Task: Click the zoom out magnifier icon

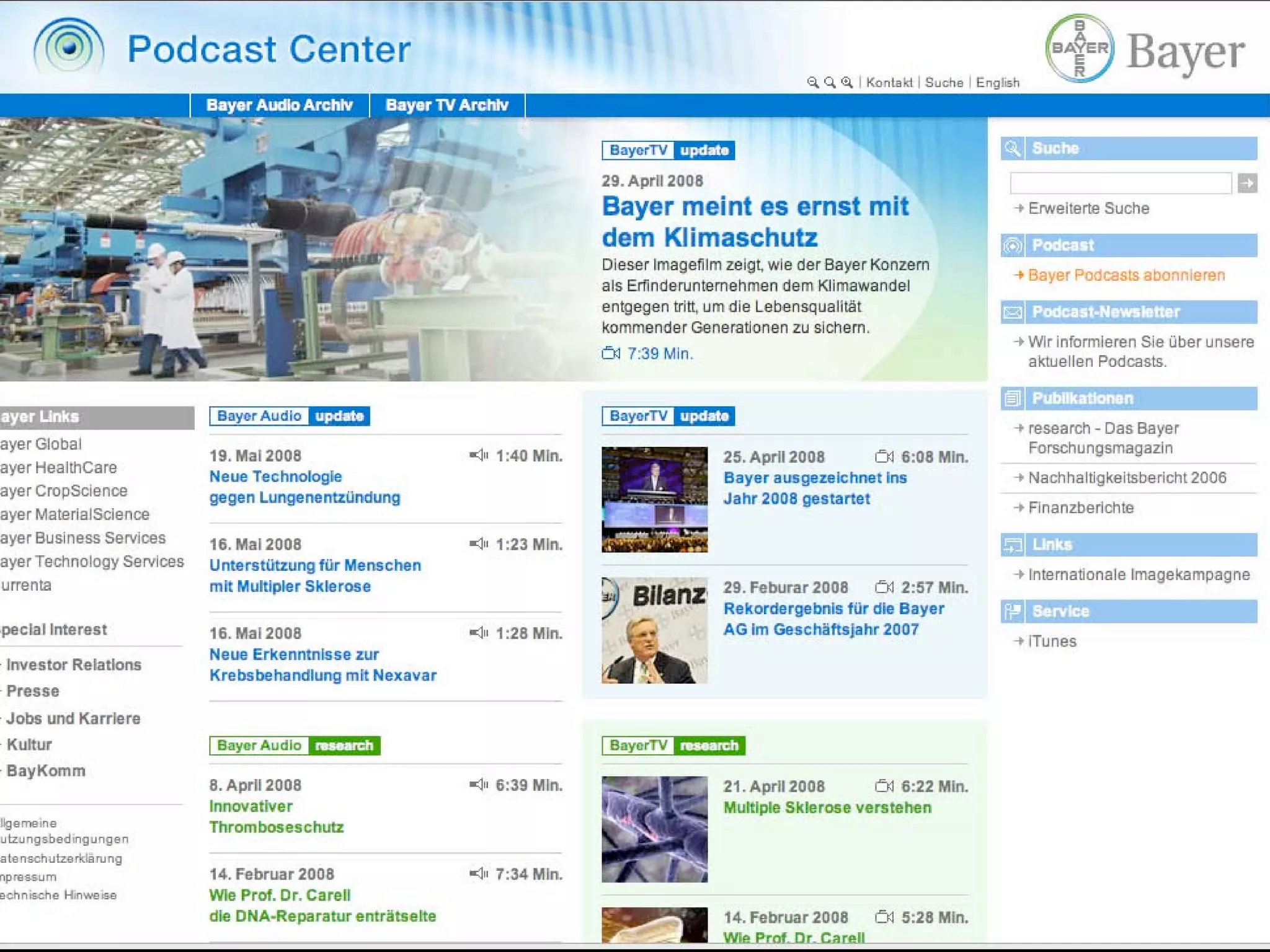Action: point(812,82)
